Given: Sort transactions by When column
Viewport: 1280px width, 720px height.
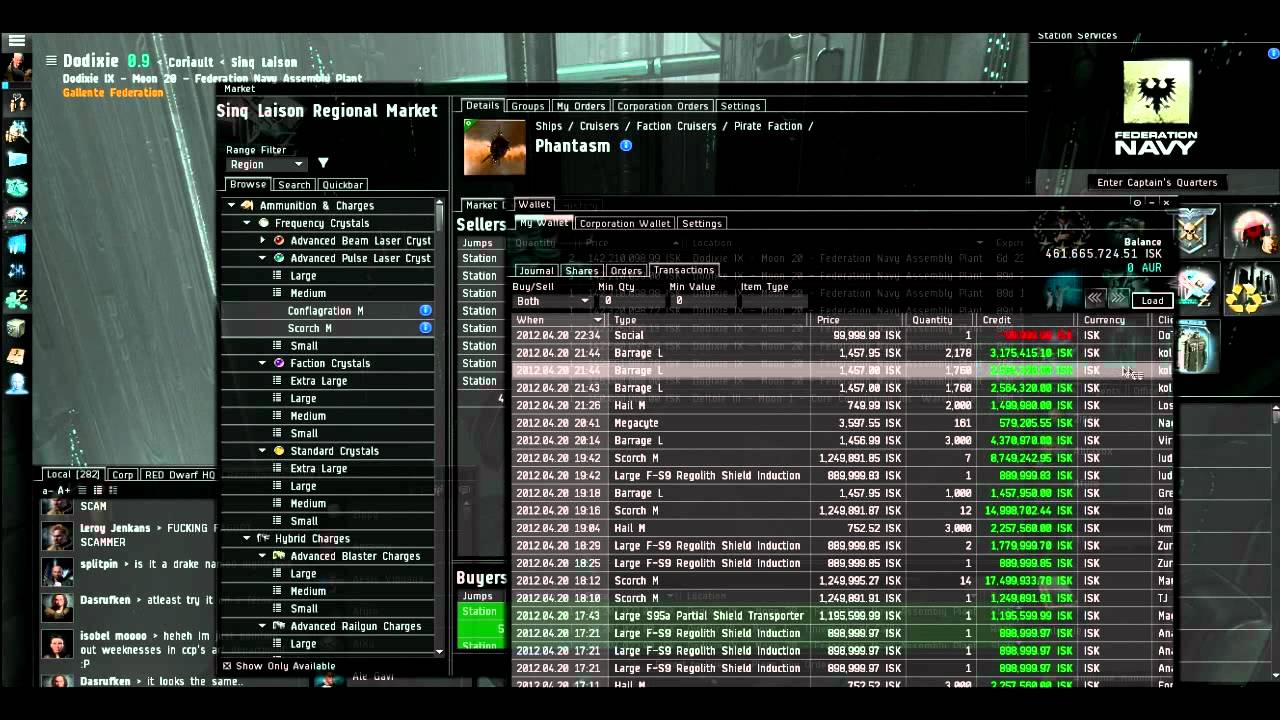Looking at the screenshot, I should pyautogui.click(x=559, y=320).
